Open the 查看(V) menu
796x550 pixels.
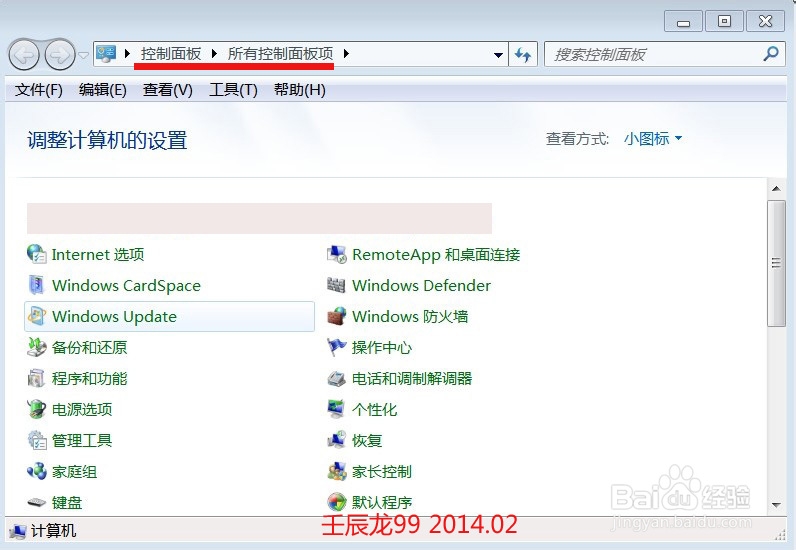click(168, 90)
